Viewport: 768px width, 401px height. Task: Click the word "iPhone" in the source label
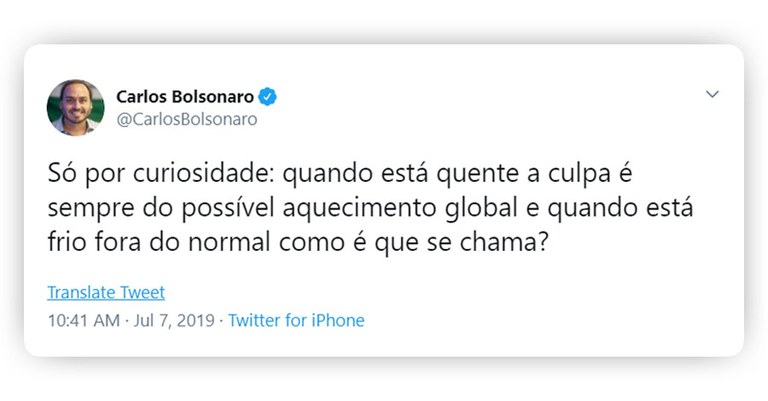pos(336,321)
